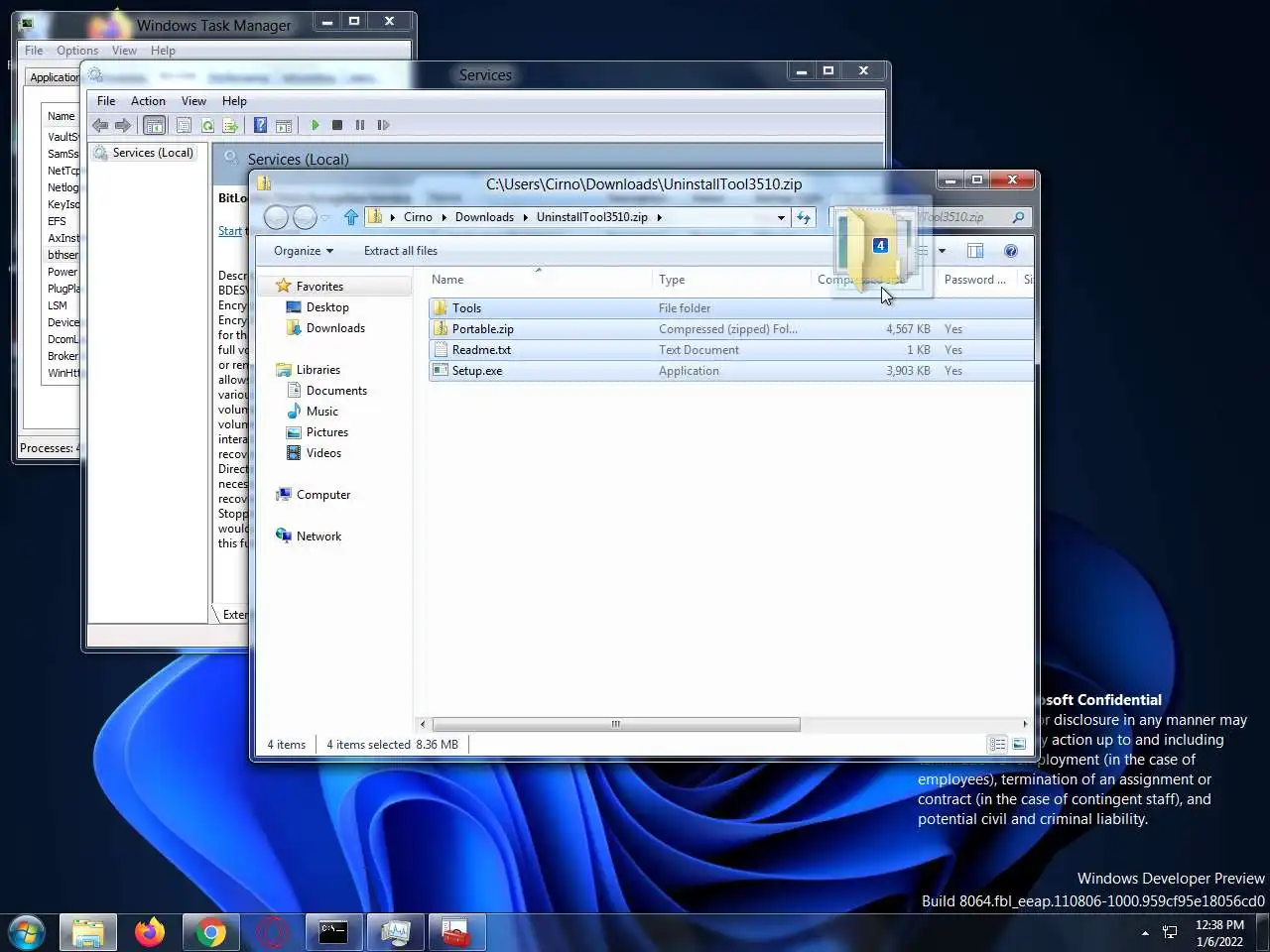Switch to Task Manager taskbar button
The width and height of the screenshot is (1270, 952).
[x=395, y=933]
